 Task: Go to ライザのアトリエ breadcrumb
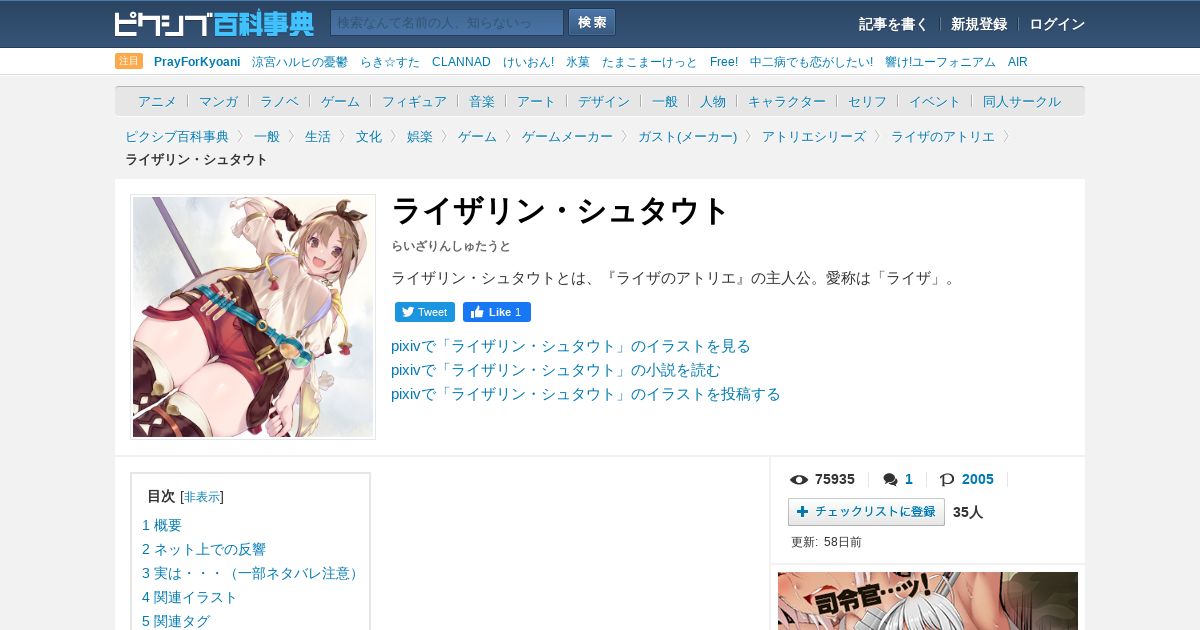(943, 136)
